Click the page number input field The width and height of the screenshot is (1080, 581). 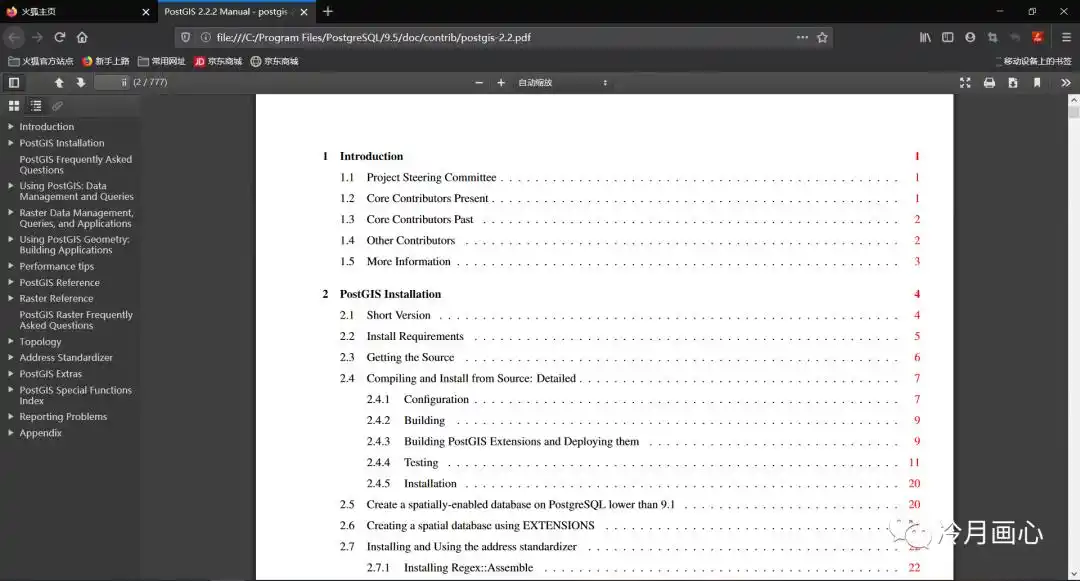[x=112, y=83]
